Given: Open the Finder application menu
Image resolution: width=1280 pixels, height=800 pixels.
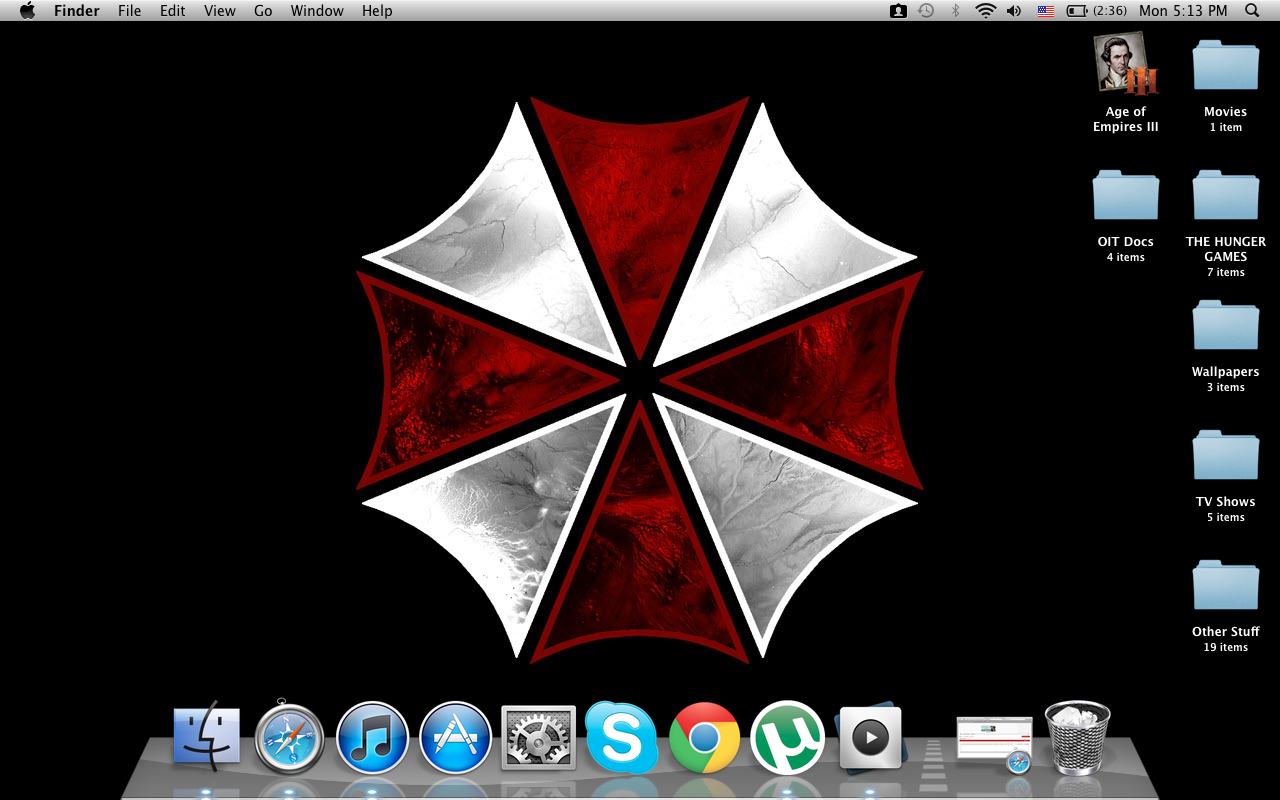Looking at the screenshot, I should coord(76,11).
